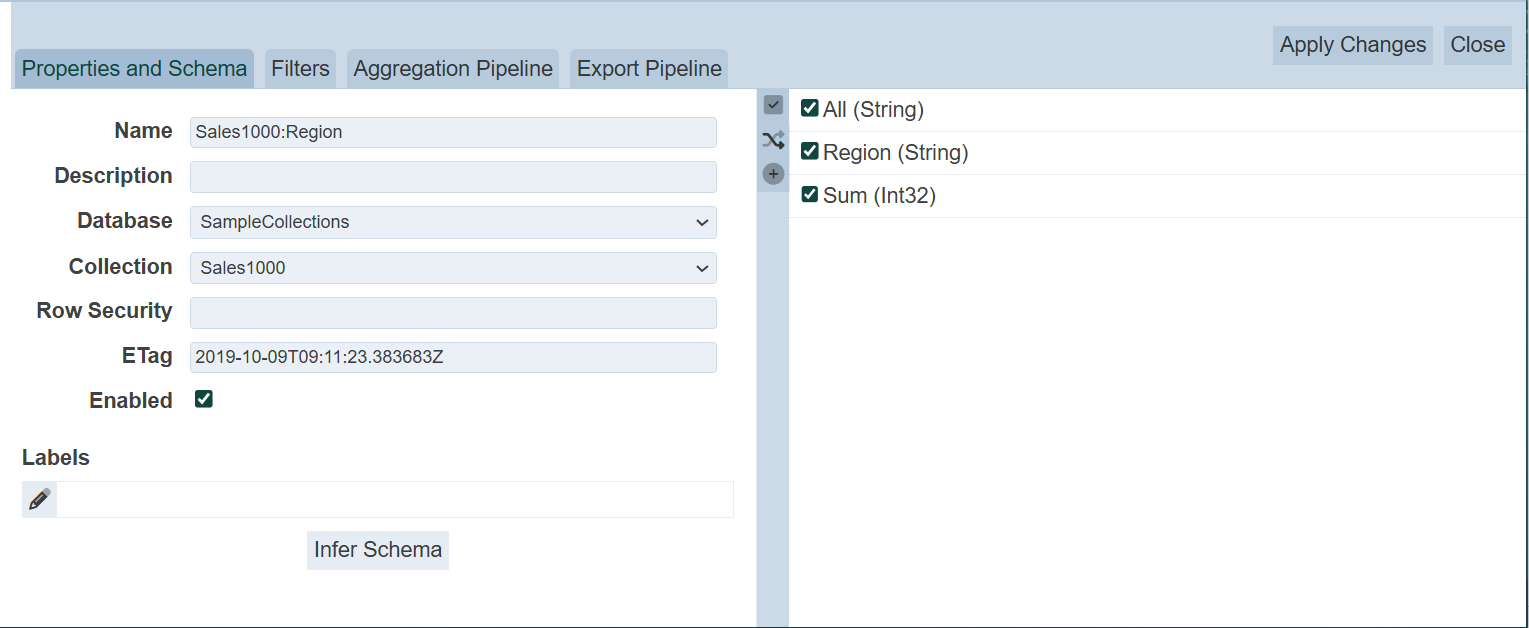
Task: Disable the Enabled checkbox
Action: coord(204,400)
